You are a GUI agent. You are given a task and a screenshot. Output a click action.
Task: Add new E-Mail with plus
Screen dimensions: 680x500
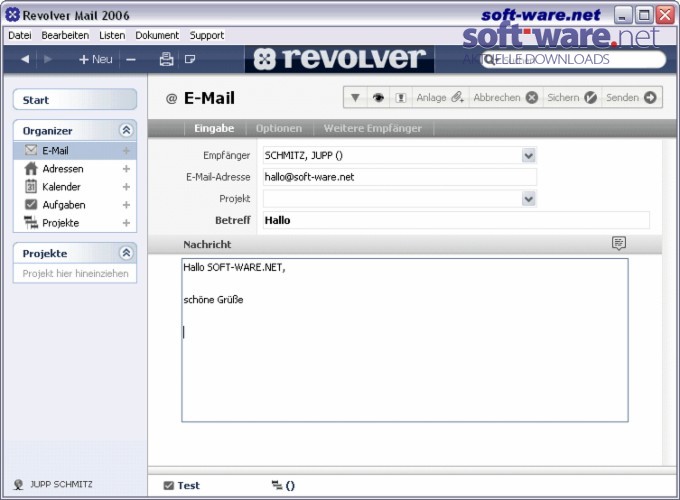(126, 150)
